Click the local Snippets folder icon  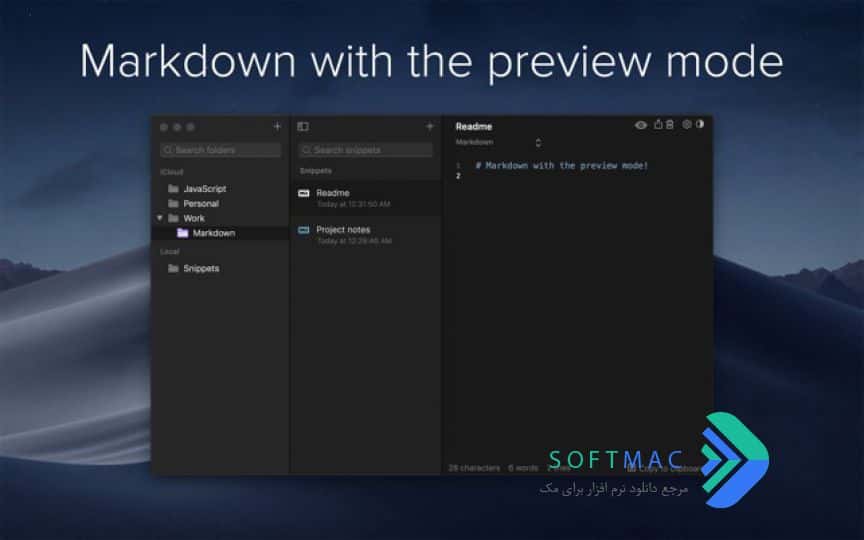173,268
